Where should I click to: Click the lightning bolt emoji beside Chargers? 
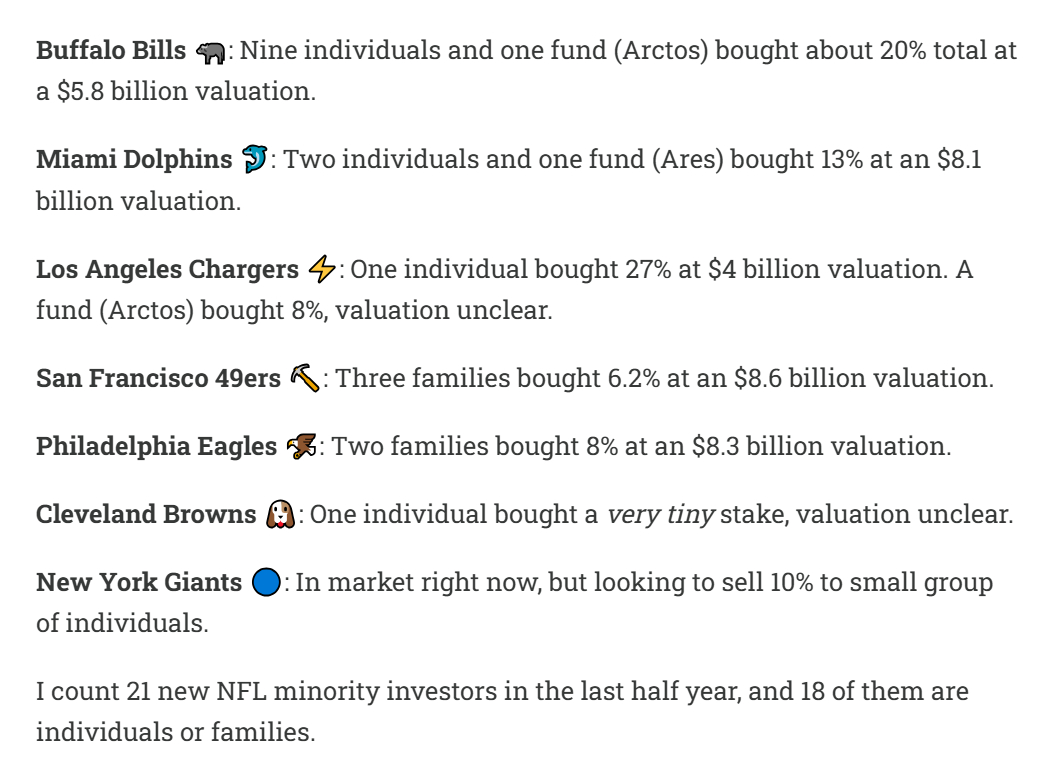tap(322, 269)
